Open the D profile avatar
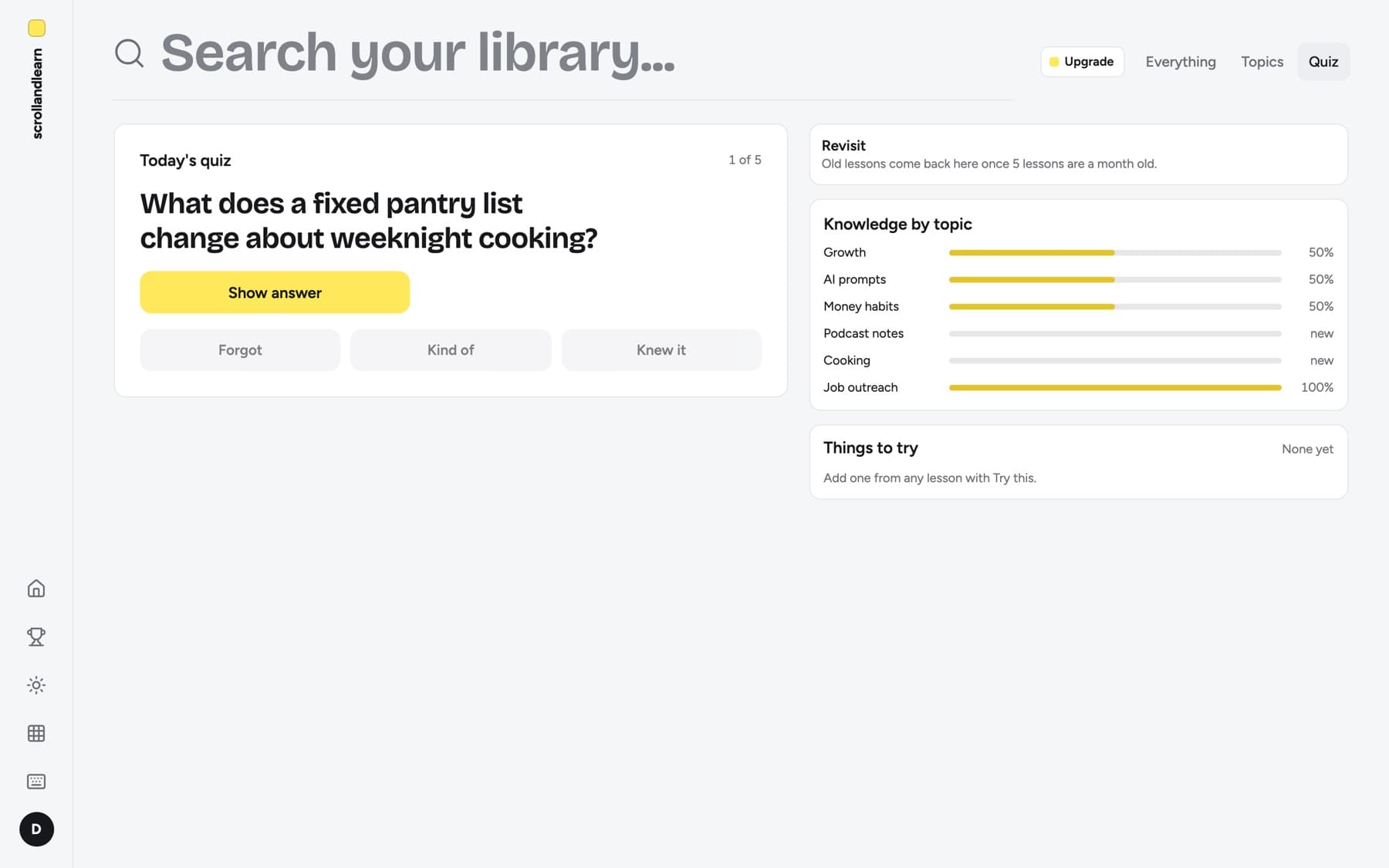 (36, 829)
